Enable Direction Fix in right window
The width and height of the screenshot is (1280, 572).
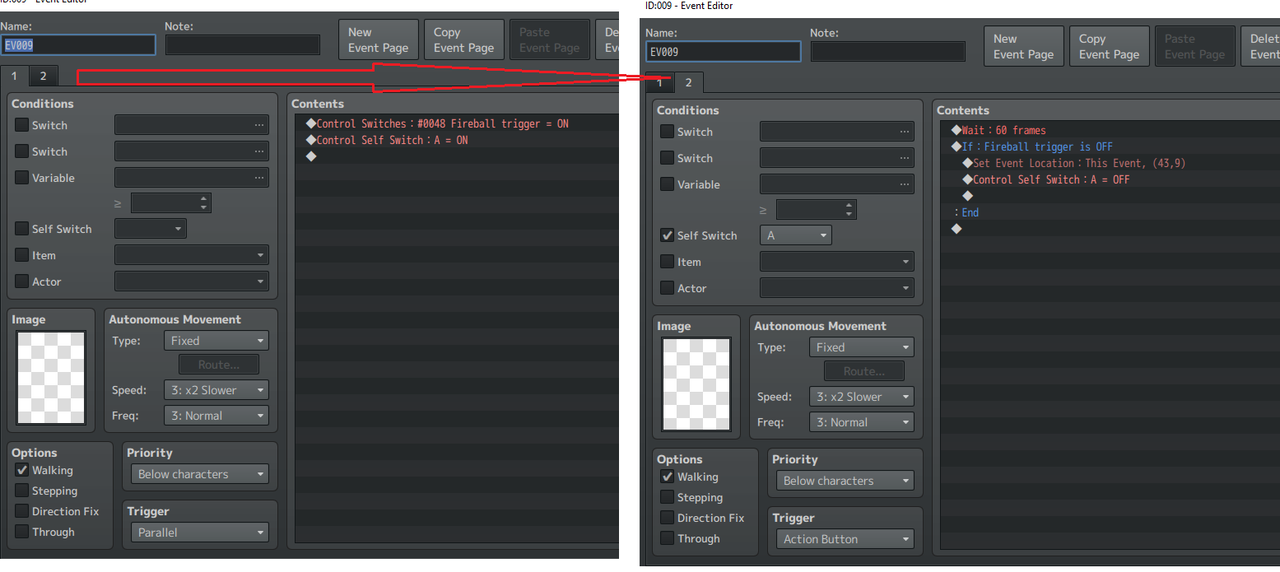pos(667,518)
